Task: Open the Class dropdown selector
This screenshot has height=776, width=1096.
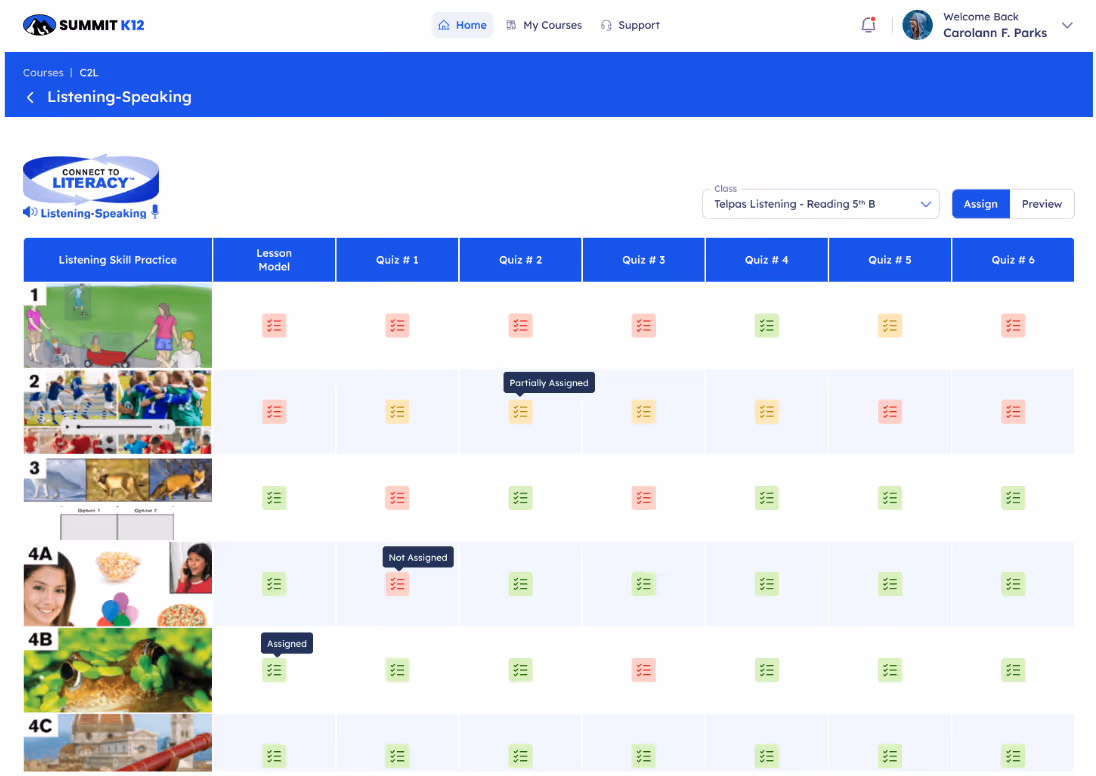Action: click(x=821, y=204)
